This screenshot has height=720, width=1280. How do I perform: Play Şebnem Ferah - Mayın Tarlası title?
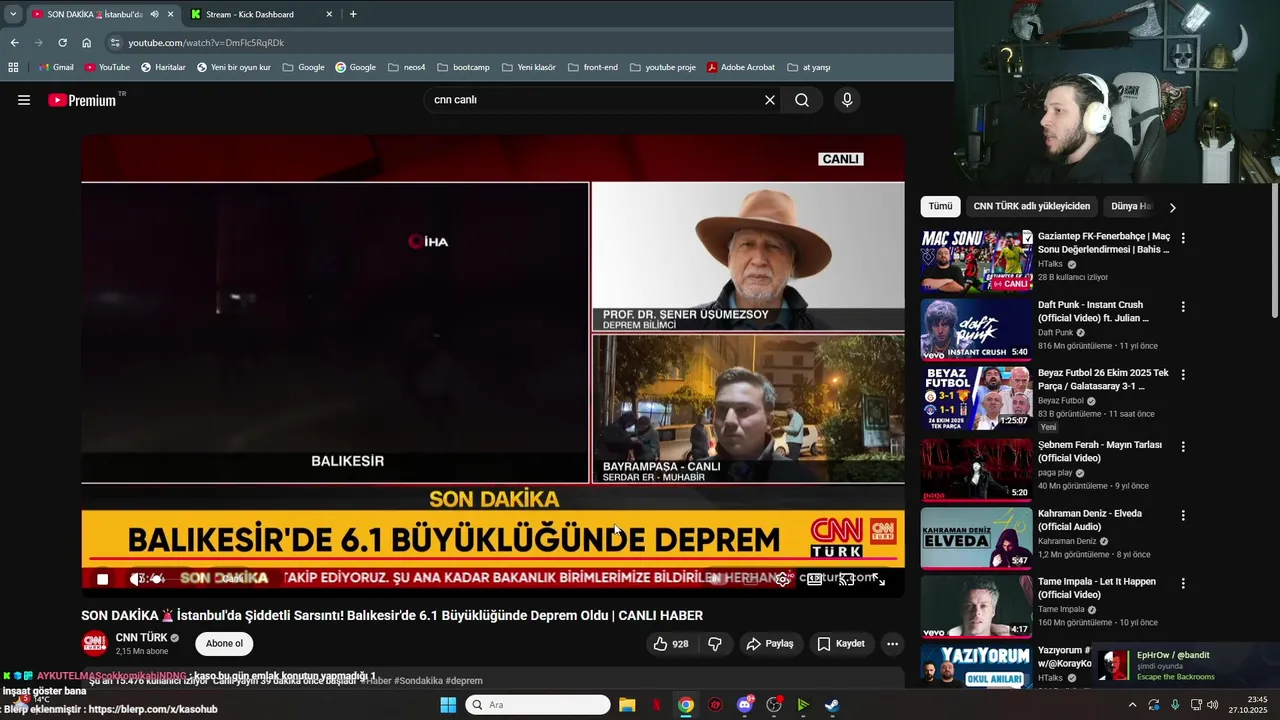pos(1100,451)
